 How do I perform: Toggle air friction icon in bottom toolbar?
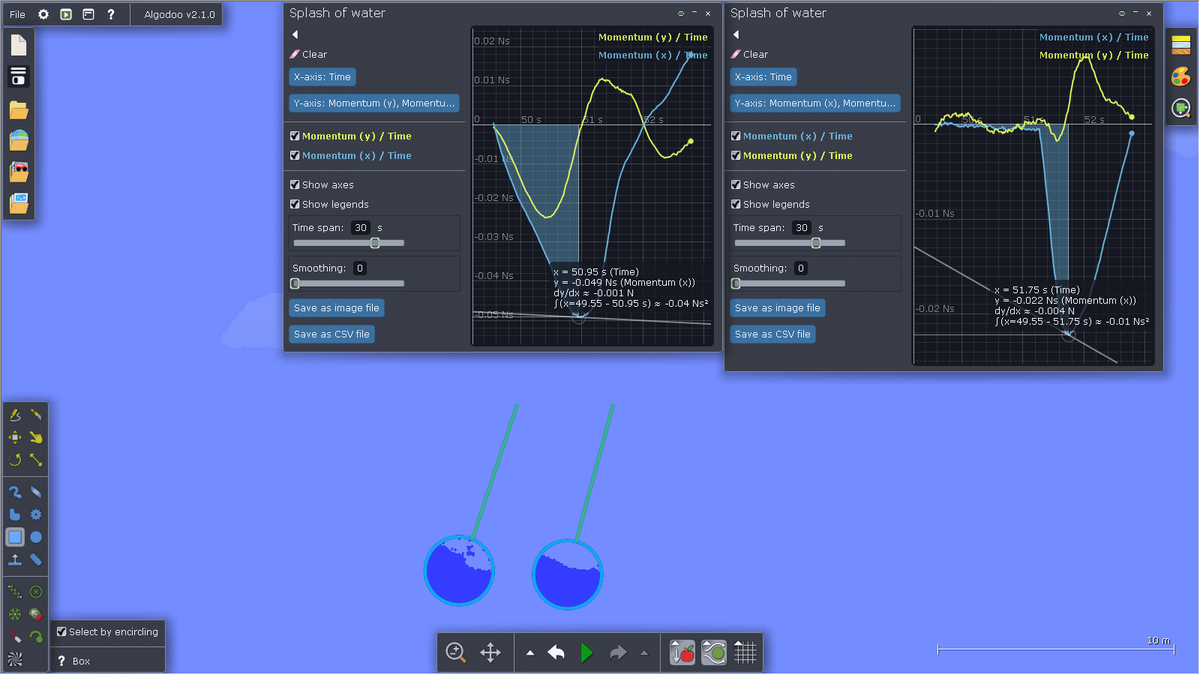click(x=714, y=653)
